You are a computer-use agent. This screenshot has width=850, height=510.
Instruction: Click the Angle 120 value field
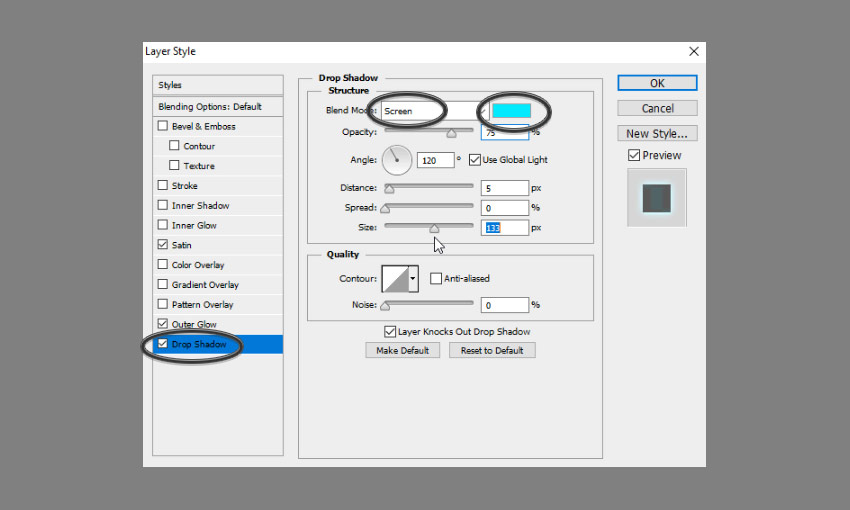tap(435, 160)
